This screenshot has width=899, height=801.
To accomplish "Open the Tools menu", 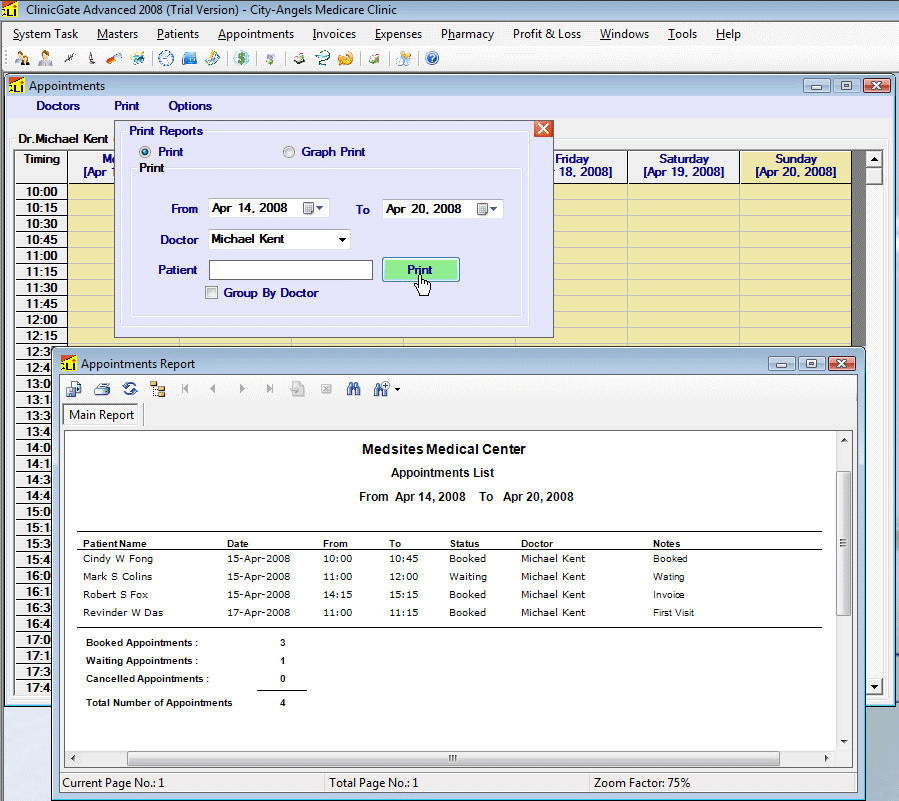I will [x=682, y=34].
